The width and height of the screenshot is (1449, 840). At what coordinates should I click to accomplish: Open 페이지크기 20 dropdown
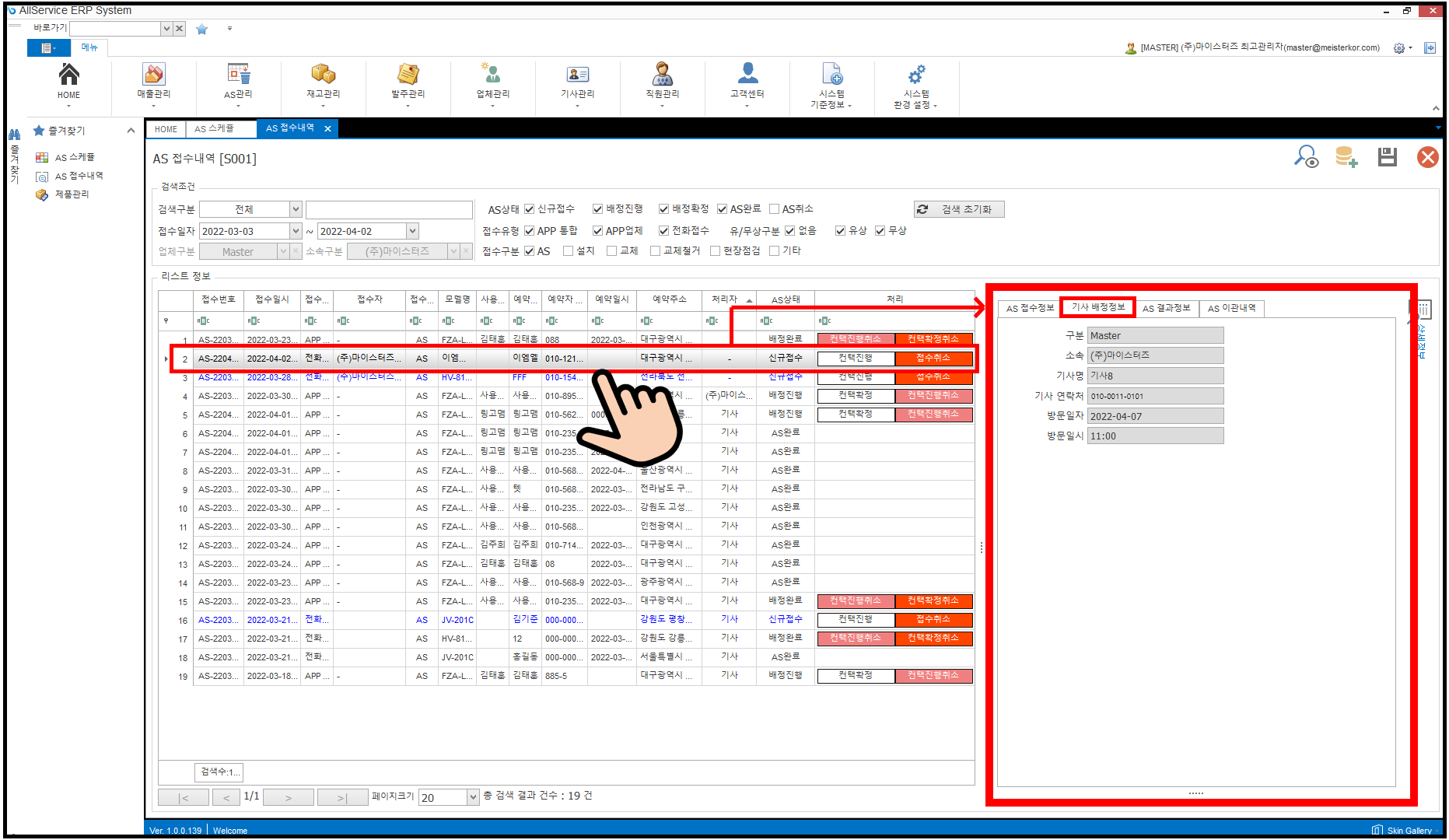[x=473, y=797]
